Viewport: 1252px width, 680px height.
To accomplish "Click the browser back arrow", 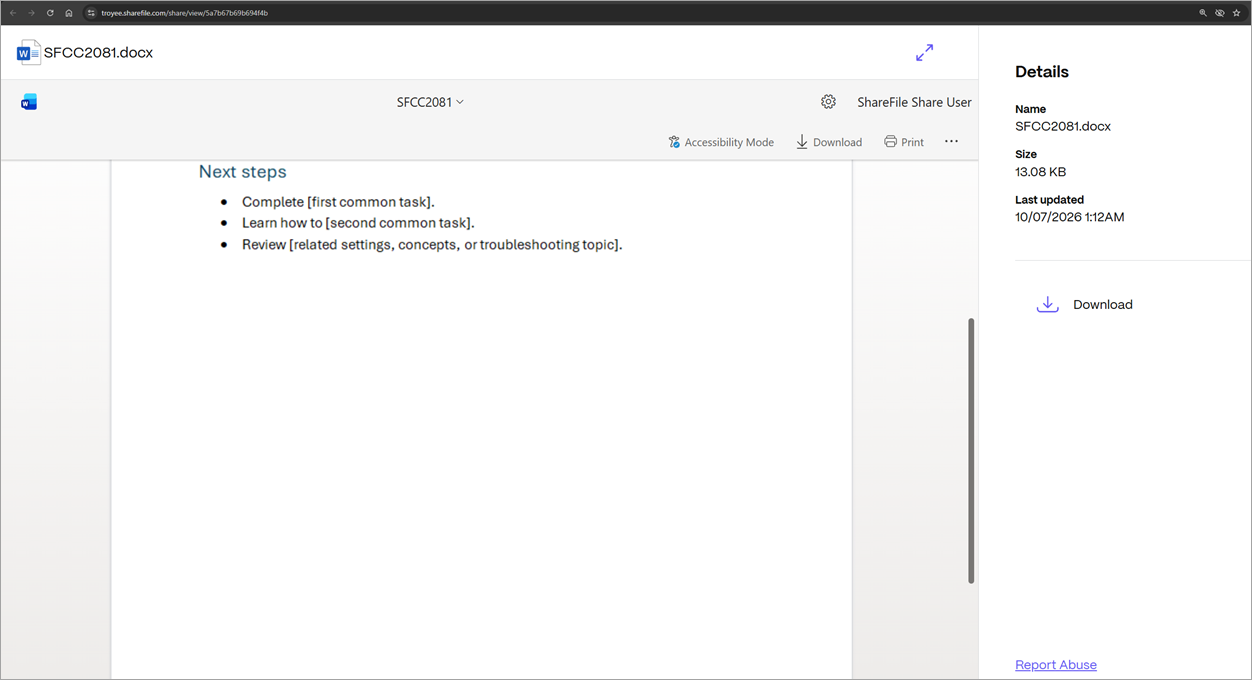I will pyautogui.click(x=13, y=13).
